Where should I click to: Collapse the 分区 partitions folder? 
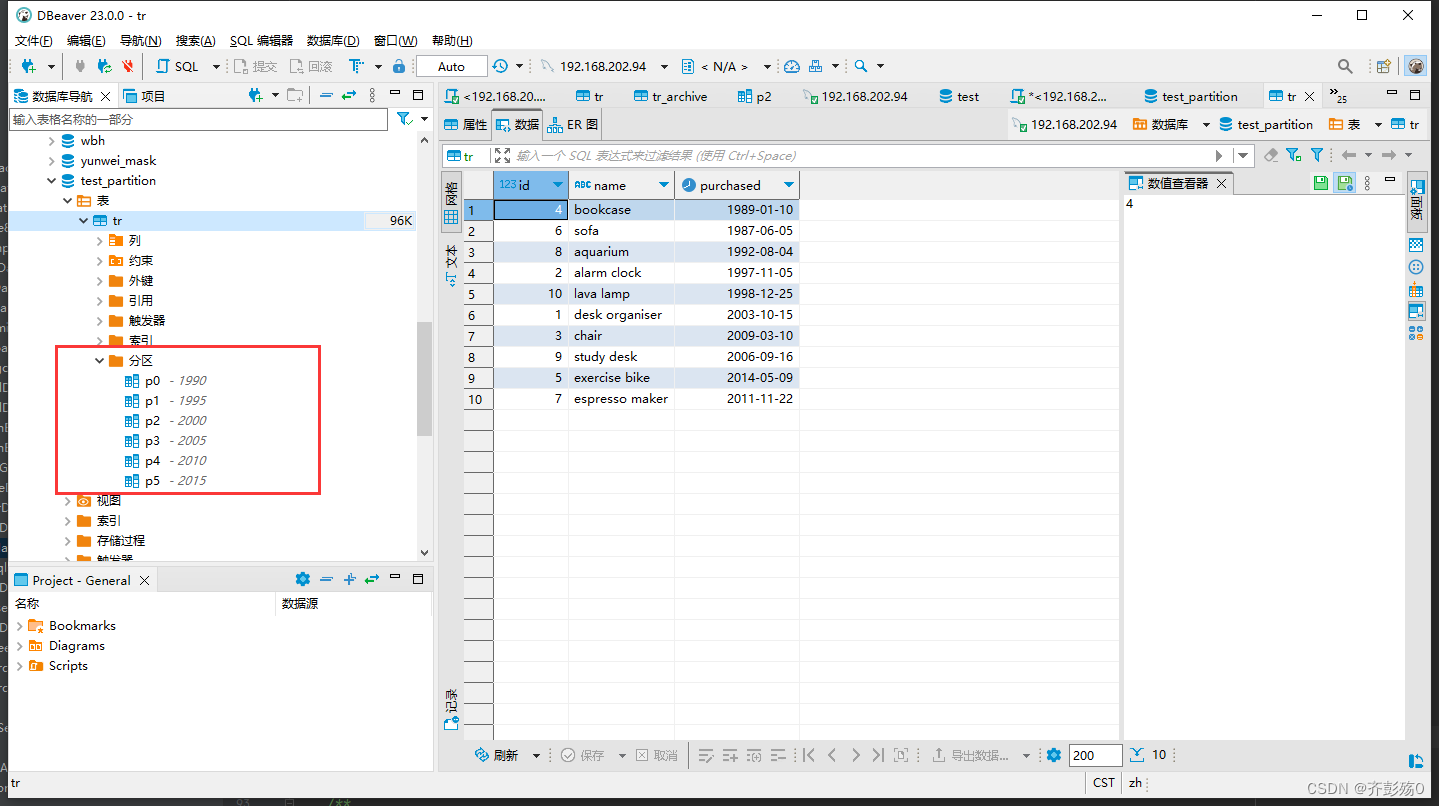tap(99, 360)
